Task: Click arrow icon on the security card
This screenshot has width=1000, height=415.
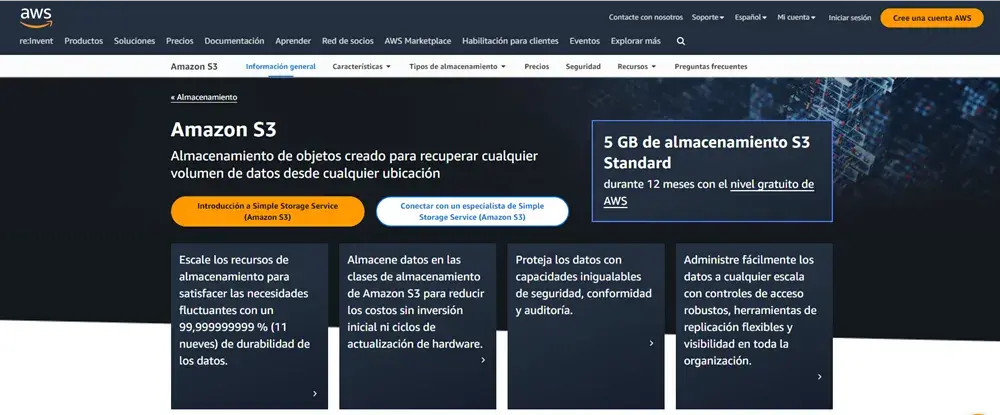Action: pyautogui.click(x=651, y=343)
